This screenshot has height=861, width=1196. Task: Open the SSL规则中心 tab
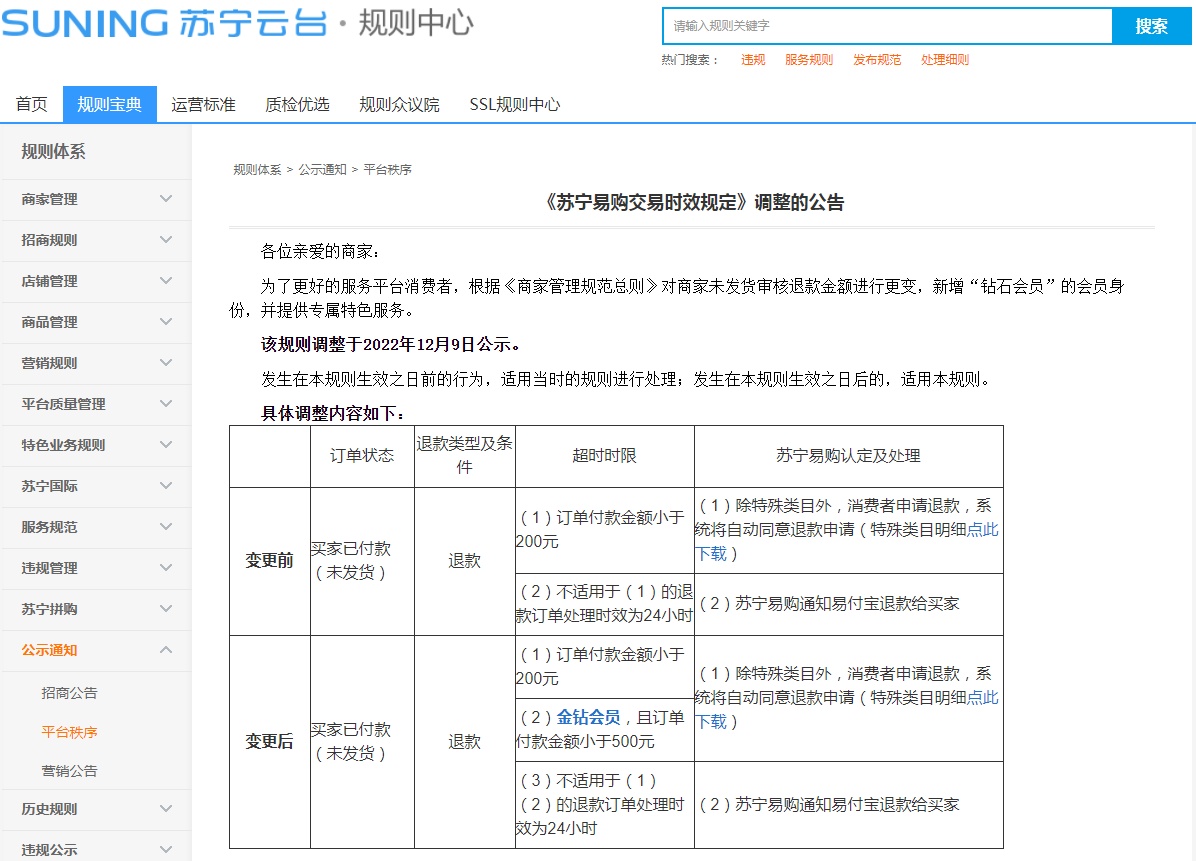(515, 104)
